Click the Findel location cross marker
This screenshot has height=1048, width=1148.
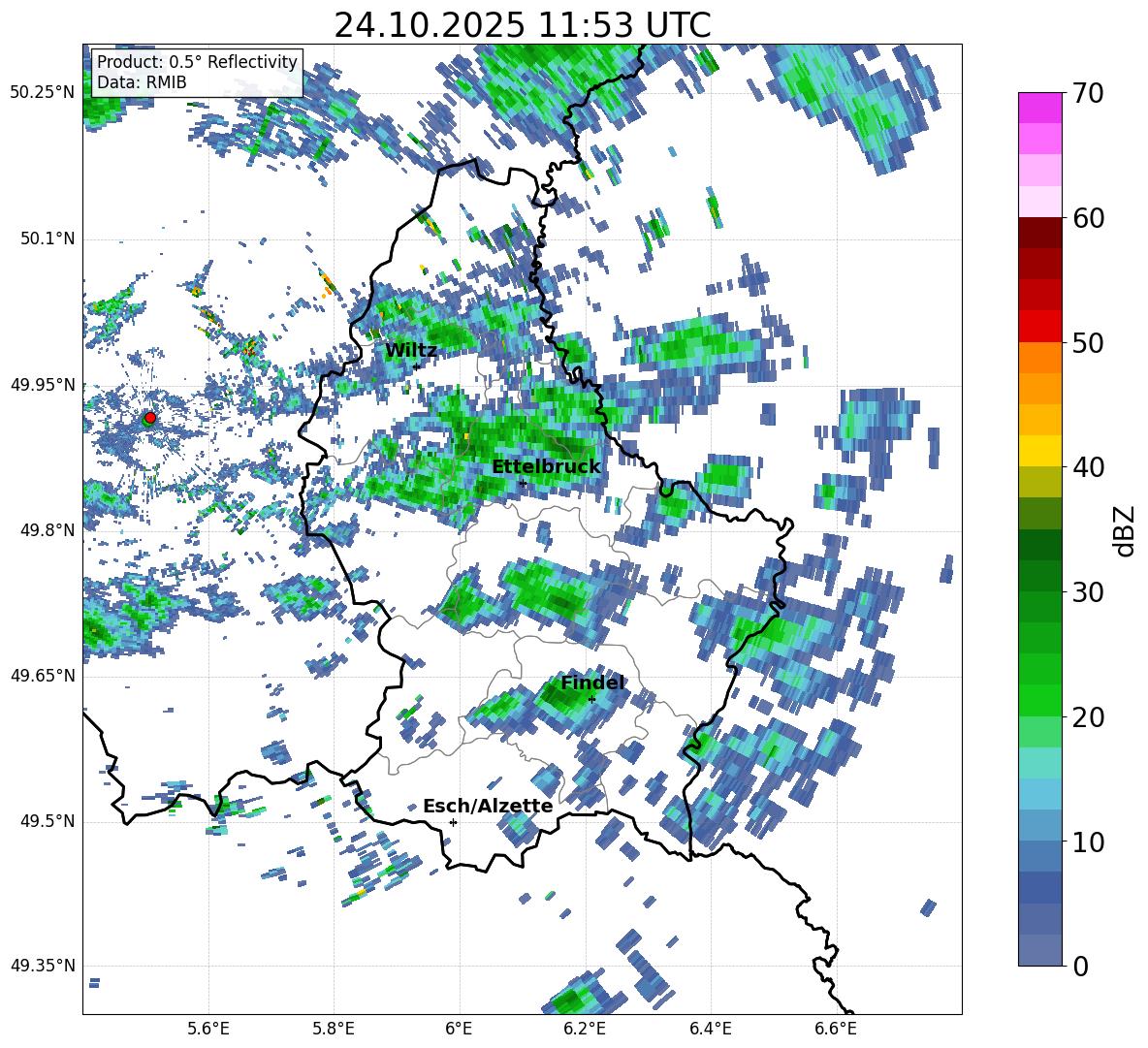(591, 700)
